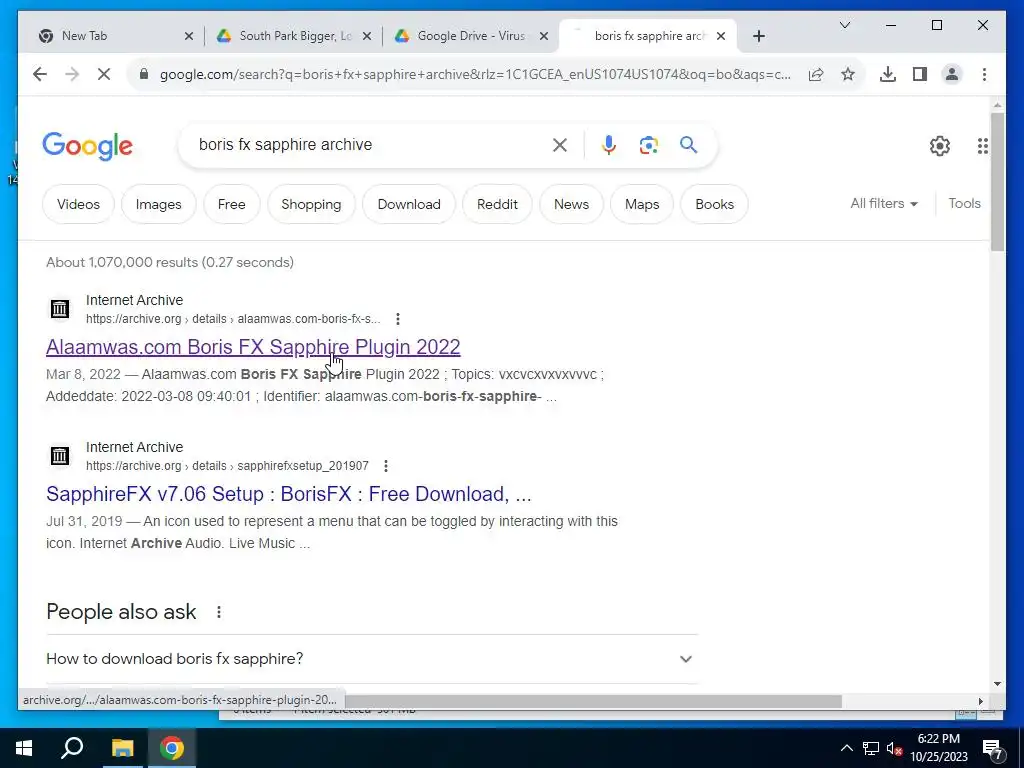
Task: Click the Google logo
Action: [x=88, y=146]
